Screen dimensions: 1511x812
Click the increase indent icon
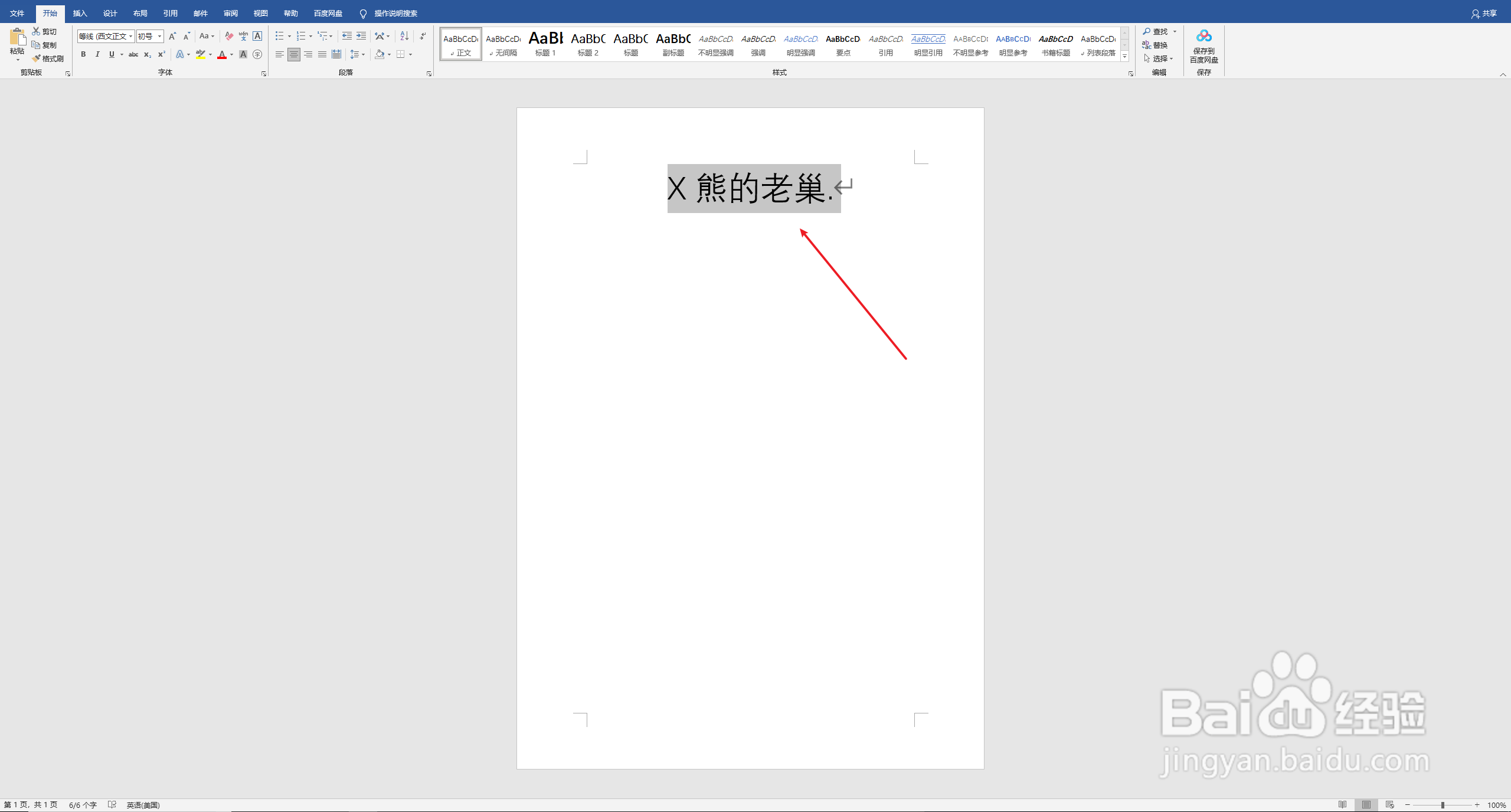[x=361, y=36]
